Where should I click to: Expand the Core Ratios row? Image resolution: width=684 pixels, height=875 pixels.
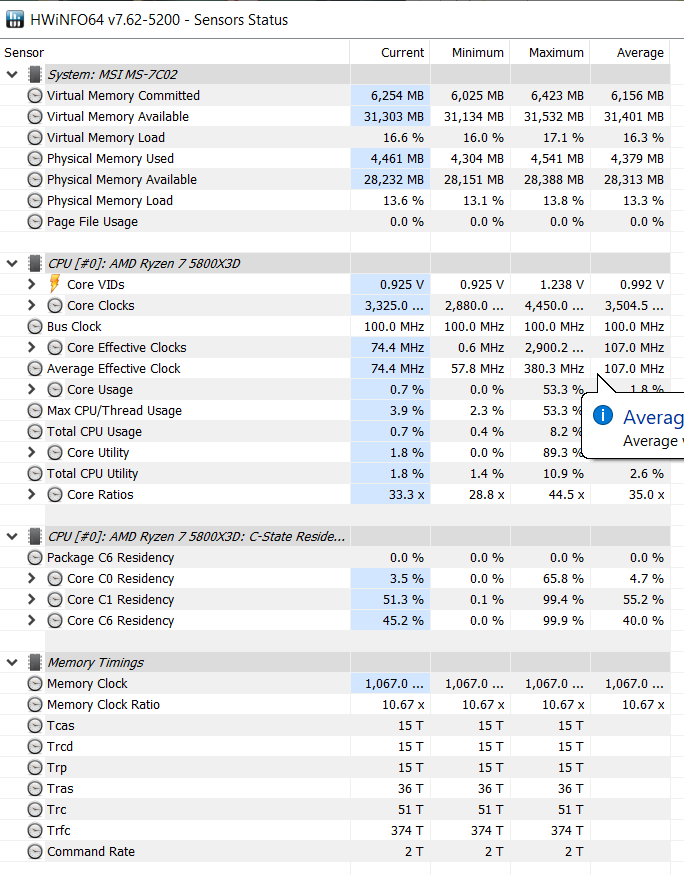coord(32,494)
